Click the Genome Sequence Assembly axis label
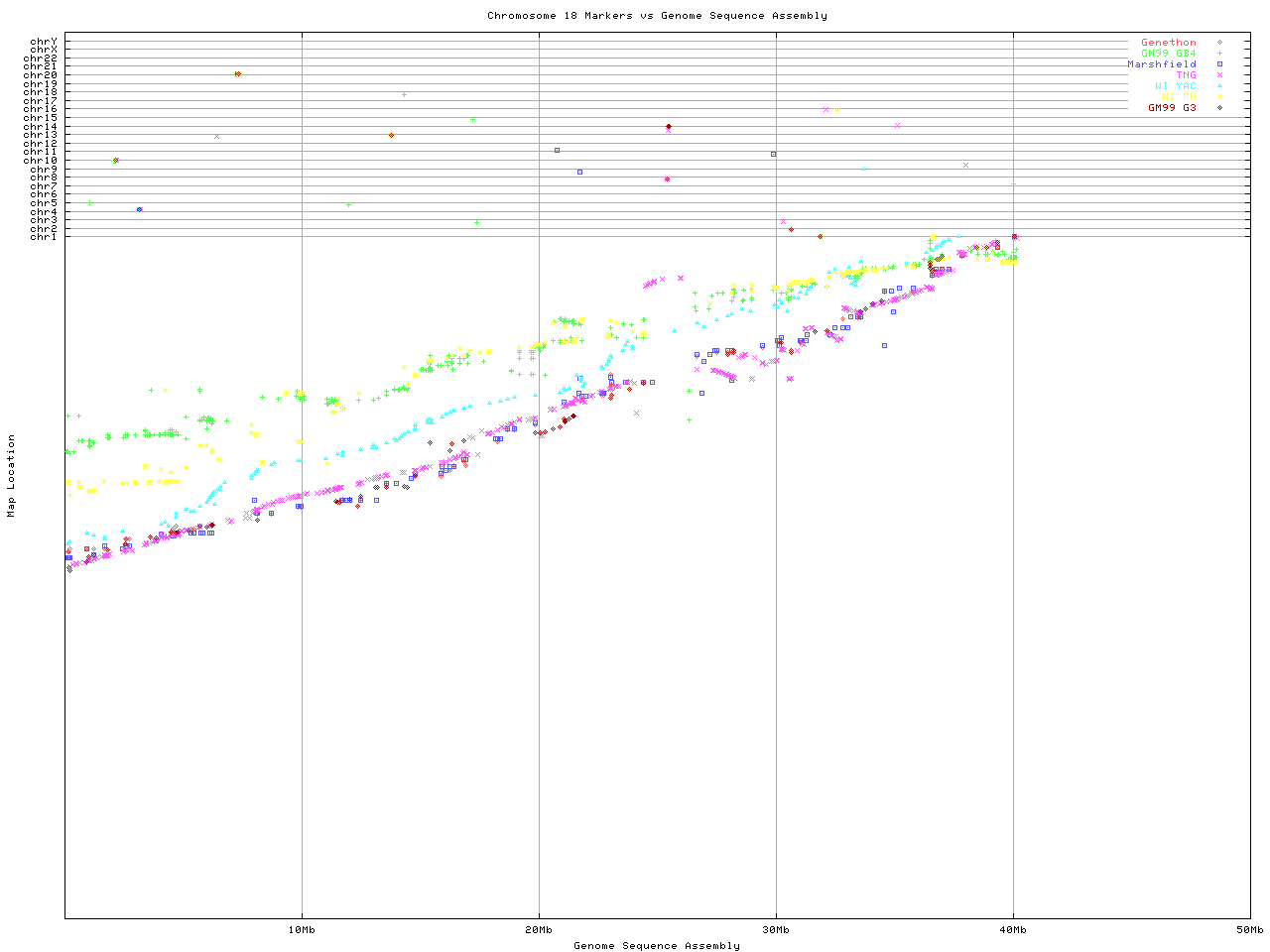 657,946
